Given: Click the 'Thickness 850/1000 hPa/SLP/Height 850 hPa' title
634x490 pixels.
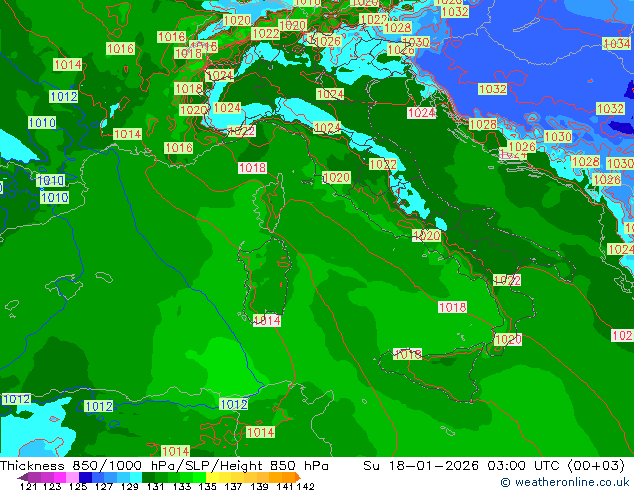Looking at the screenshot, I should [x=164, y=465].
